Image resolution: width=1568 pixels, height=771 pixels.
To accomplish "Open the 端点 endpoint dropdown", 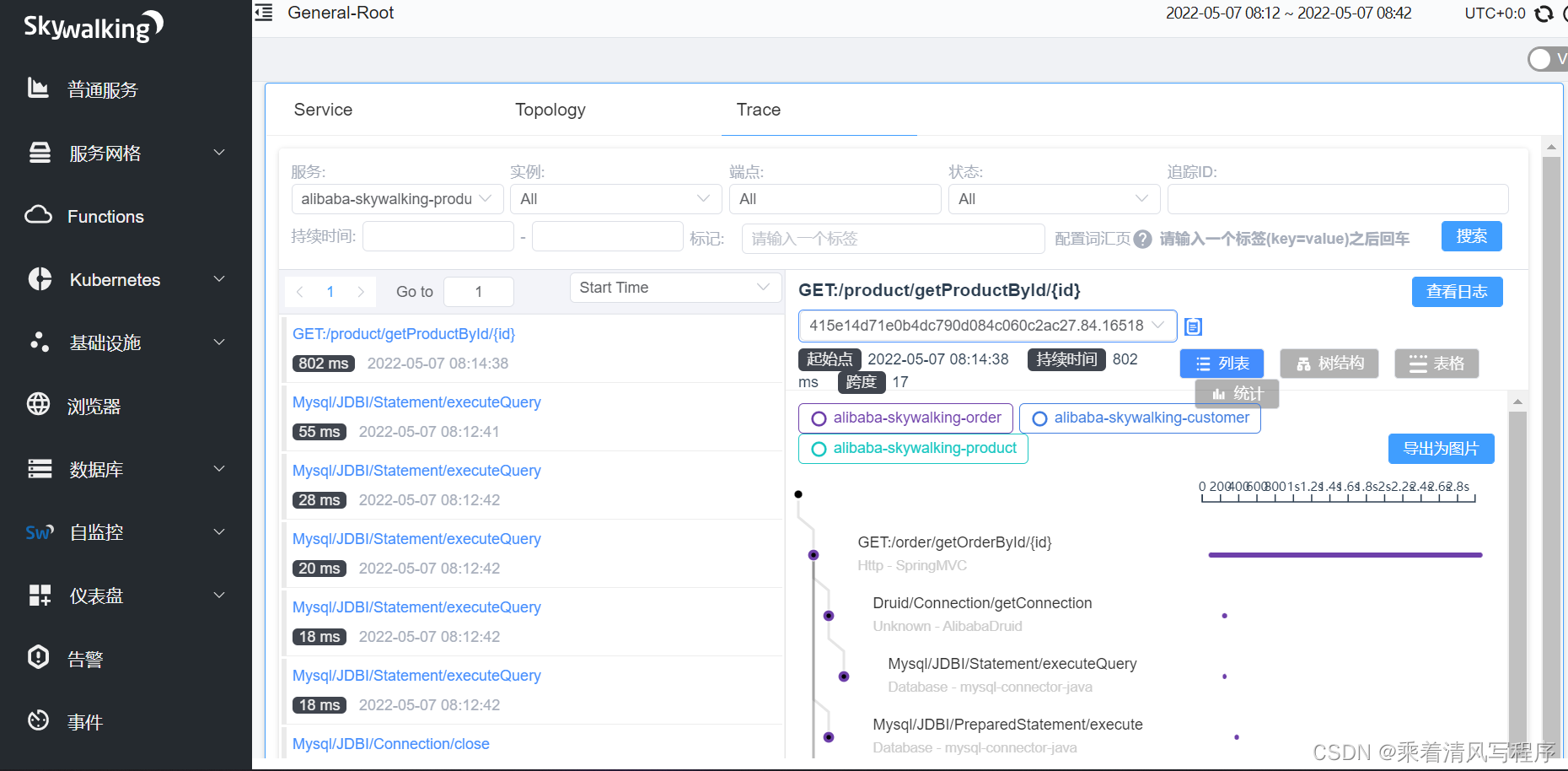I will point(835,199).
